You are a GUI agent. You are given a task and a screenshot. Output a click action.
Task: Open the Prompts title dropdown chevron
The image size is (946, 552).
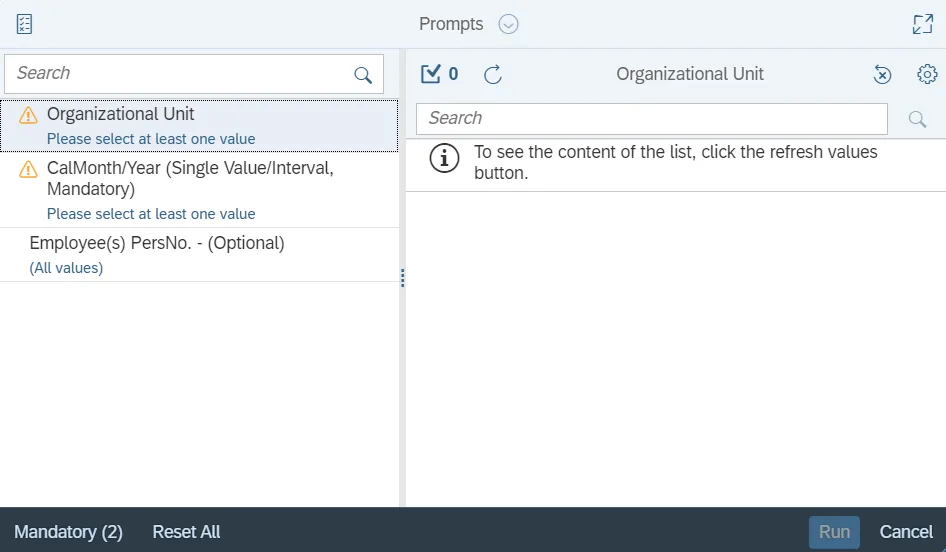(508, 24)
